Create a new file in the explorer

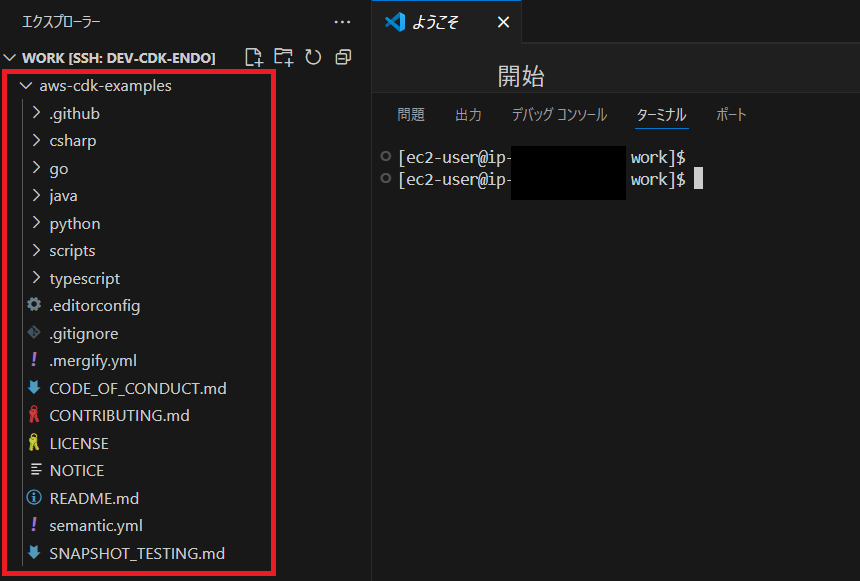[x=254, y=58]
